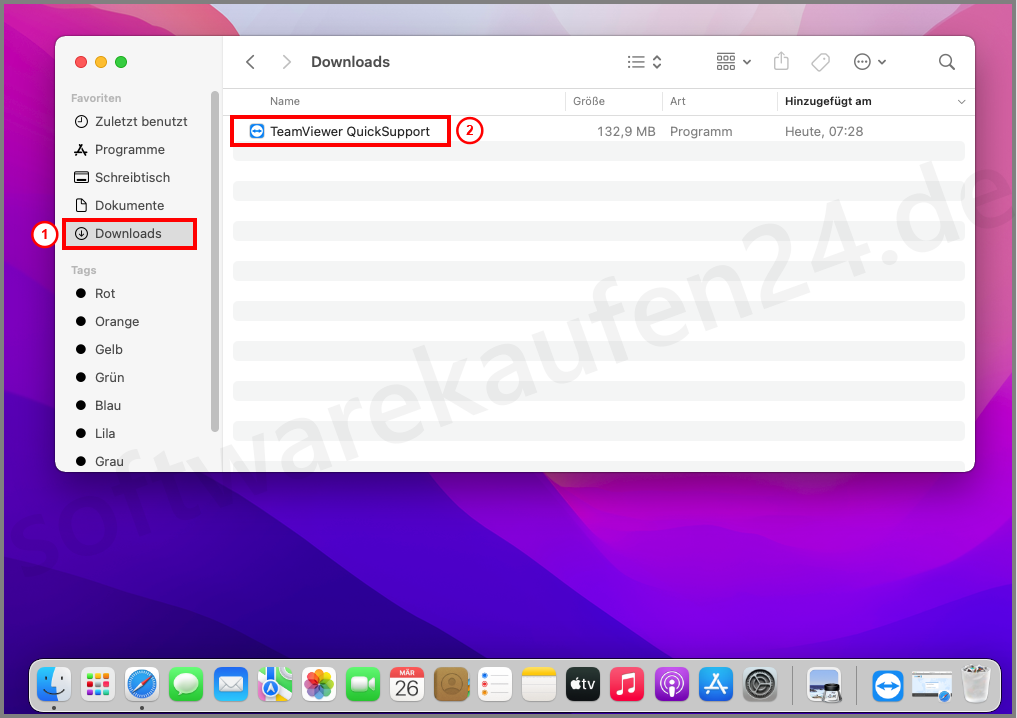Click the Programm type cell

701,132
